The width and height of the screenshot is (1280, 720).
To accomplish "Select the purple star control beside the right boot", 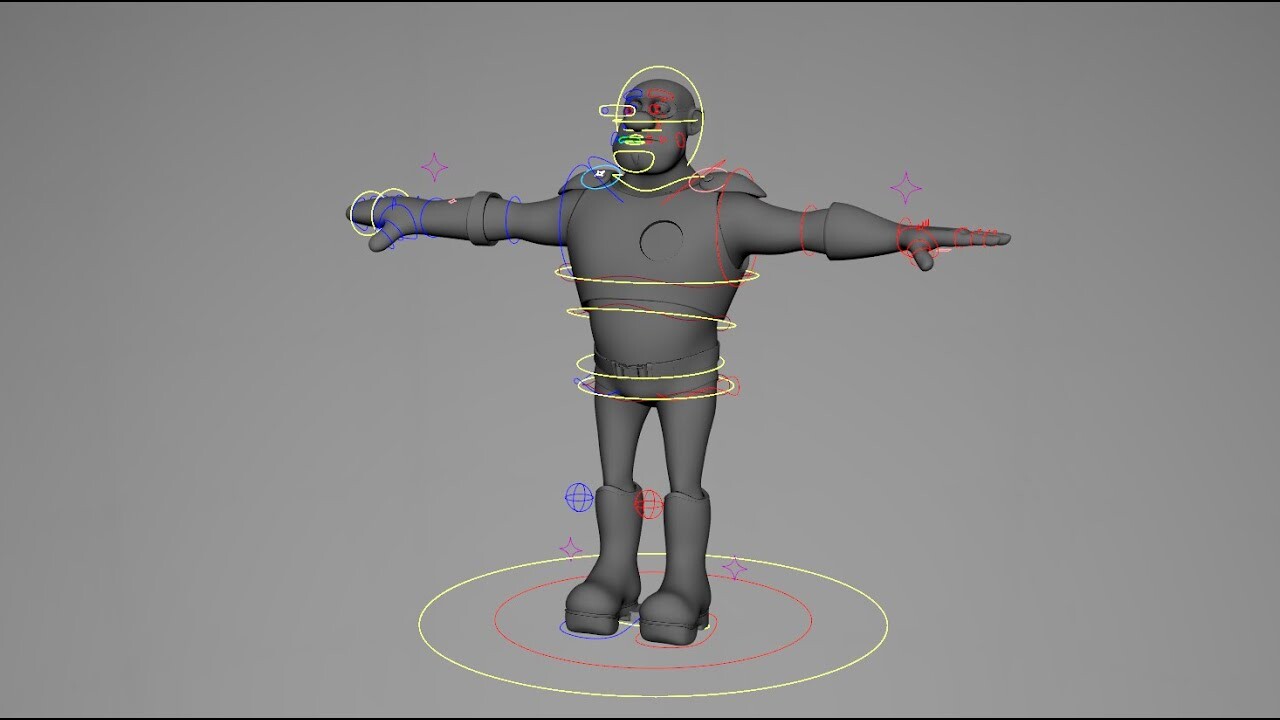I will [x=736, y=565].
